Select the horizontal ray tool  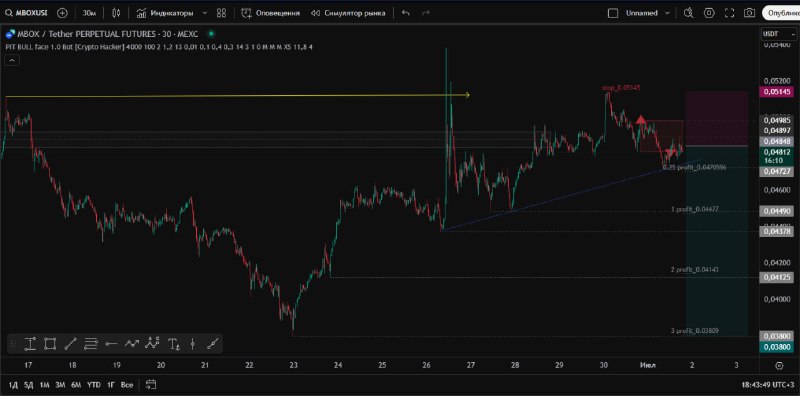pyautogui.click(x=111, y=344)
